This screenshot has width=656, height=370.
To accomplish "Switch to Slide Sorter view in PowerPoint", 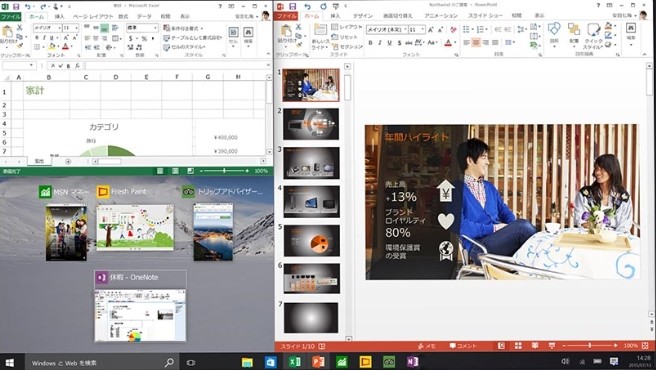I will 518,346.
